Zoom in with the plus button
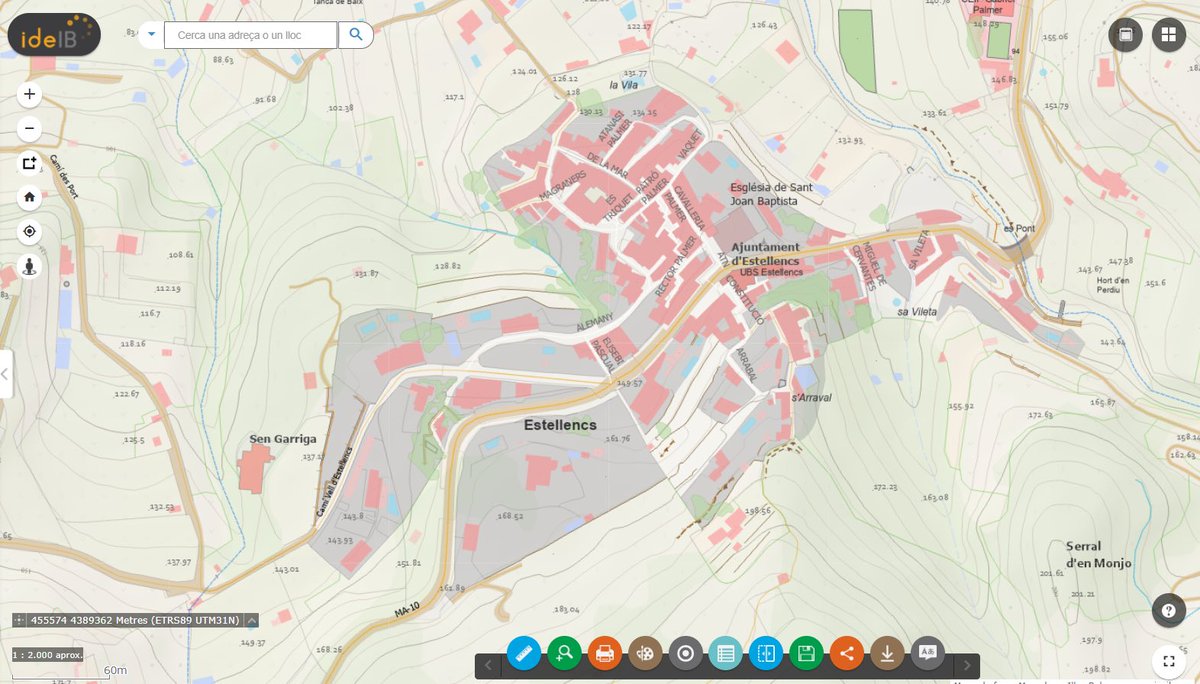The image size is (1200, 684). coord(29,95)
